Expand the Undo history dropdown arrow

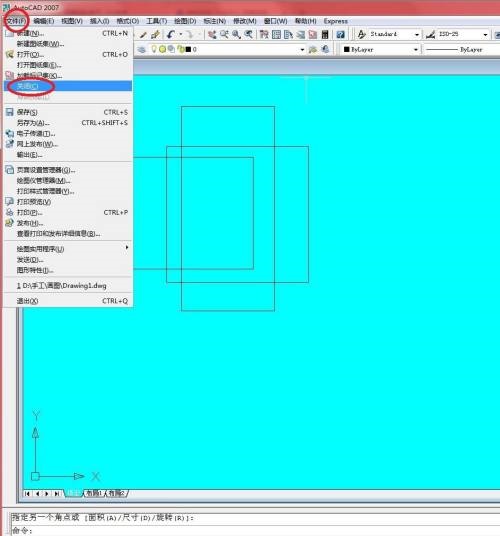point(180,34)
